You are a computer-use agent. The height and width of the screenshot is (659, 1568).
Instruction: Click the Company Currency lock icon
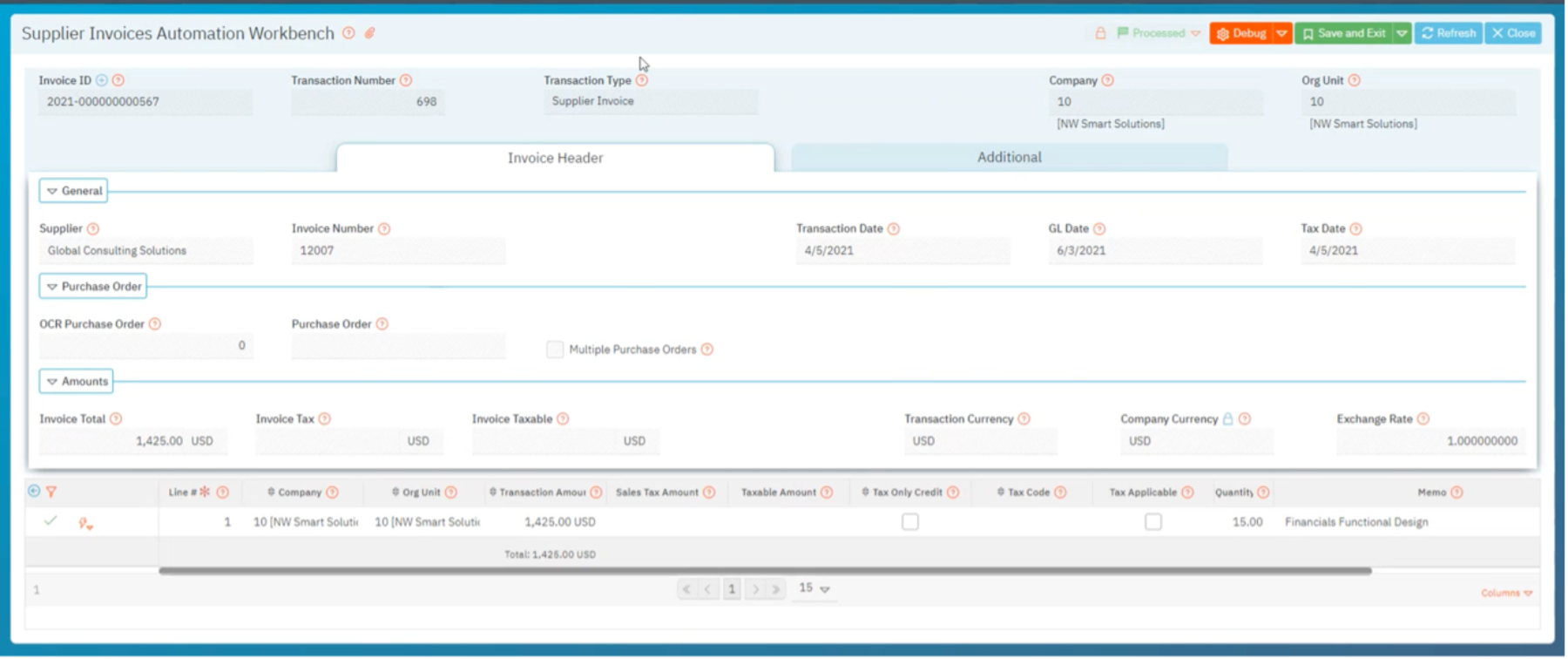tap(1227, 419)
